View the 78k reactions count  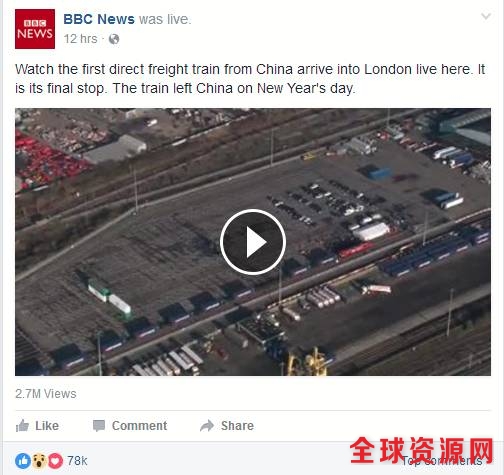coord(77,461)
